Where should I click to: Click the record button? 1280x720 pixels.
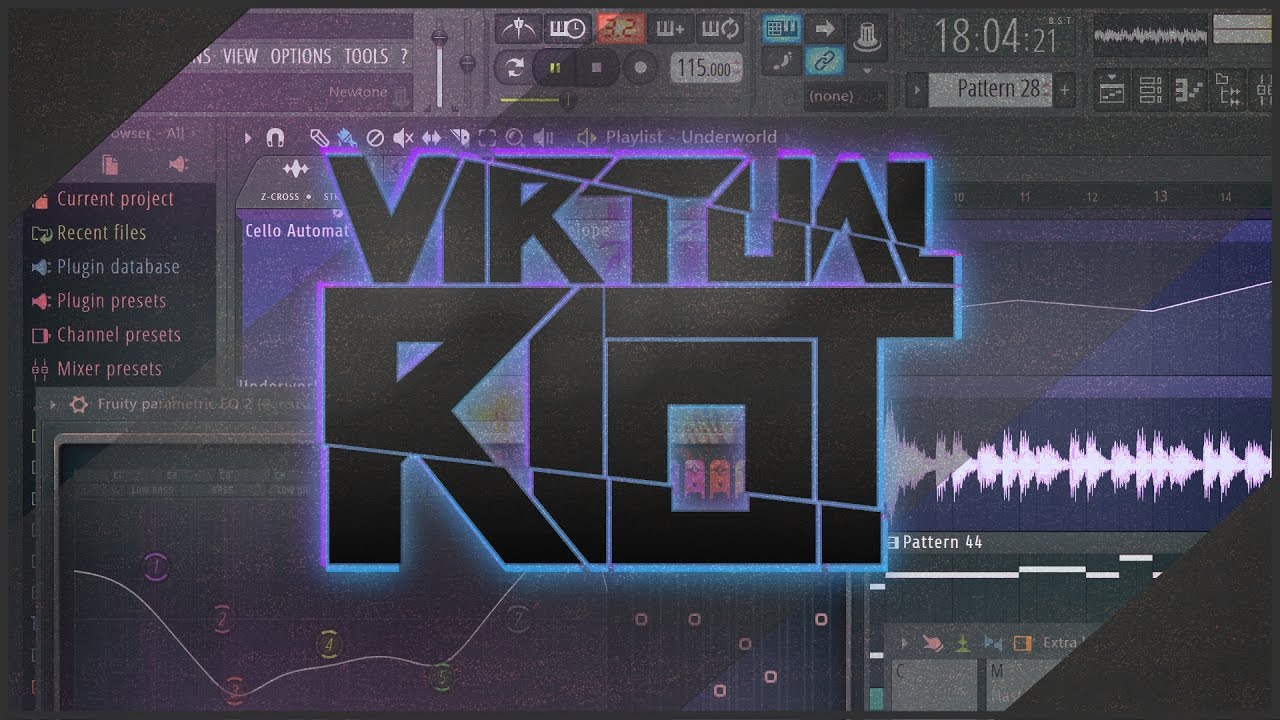point(640,68)
